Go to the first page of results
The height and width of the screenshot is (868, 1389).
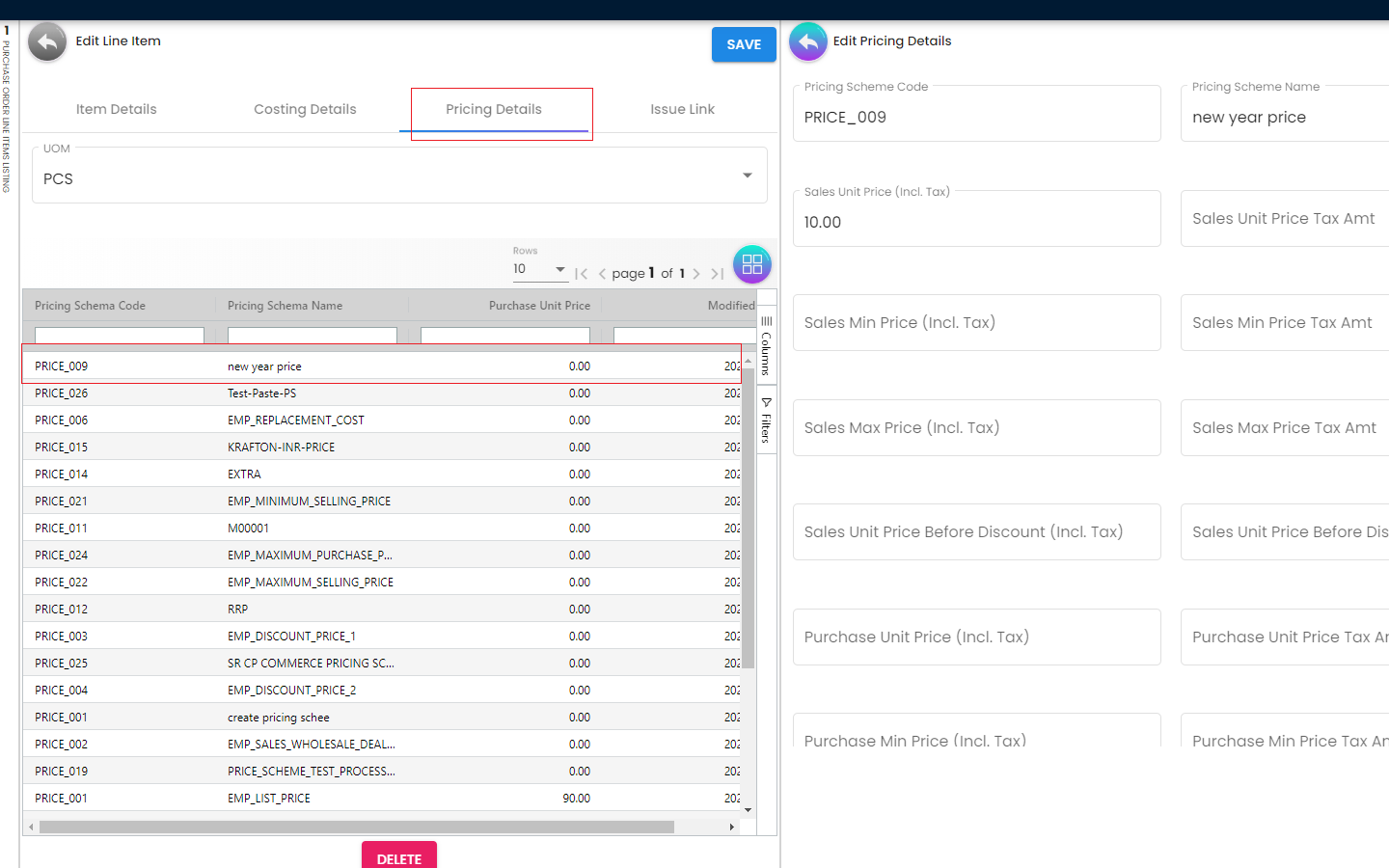(x=581, y=274)
